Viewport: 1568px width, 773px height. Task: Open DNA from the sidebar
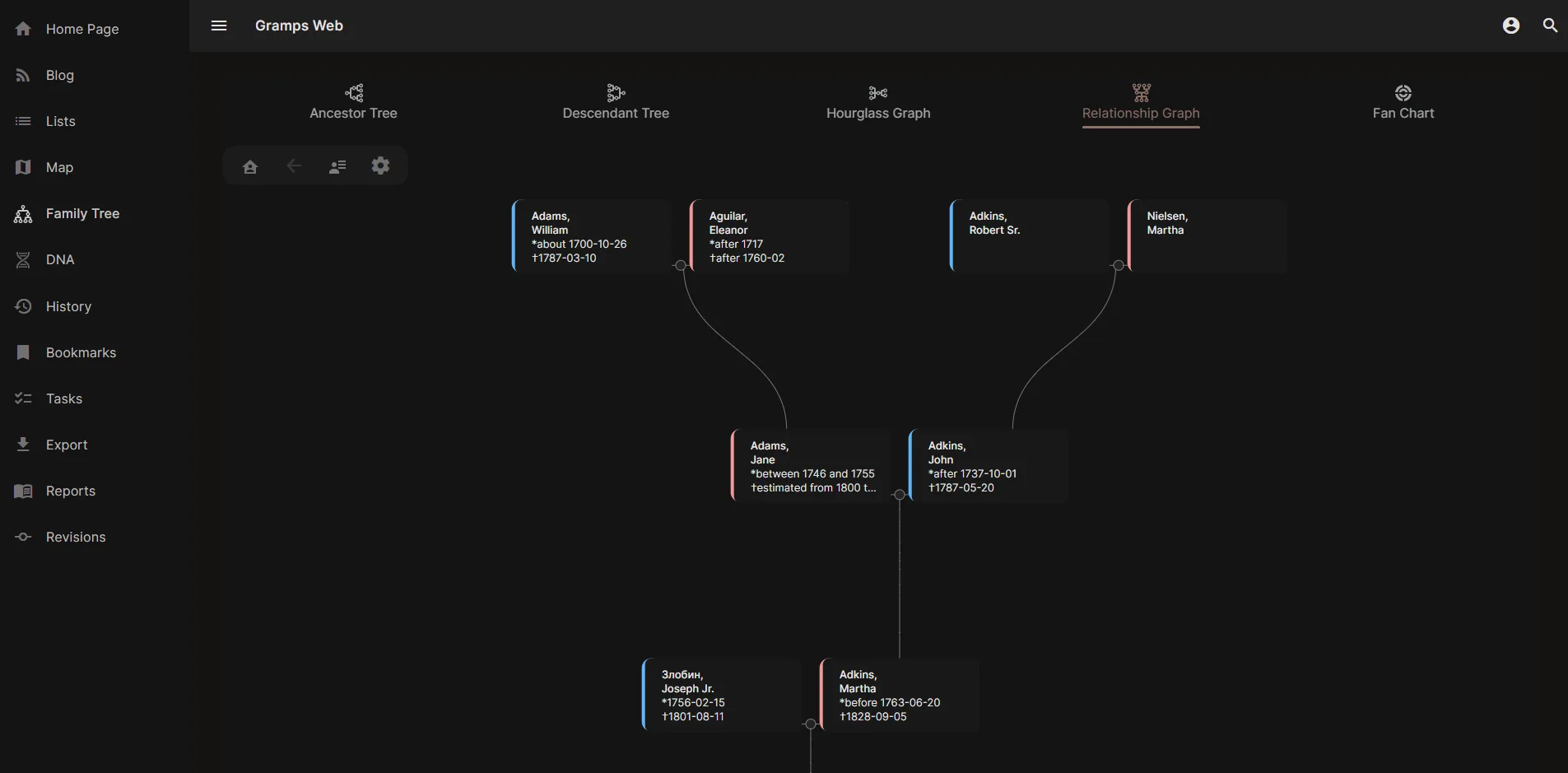click(59, 260)
